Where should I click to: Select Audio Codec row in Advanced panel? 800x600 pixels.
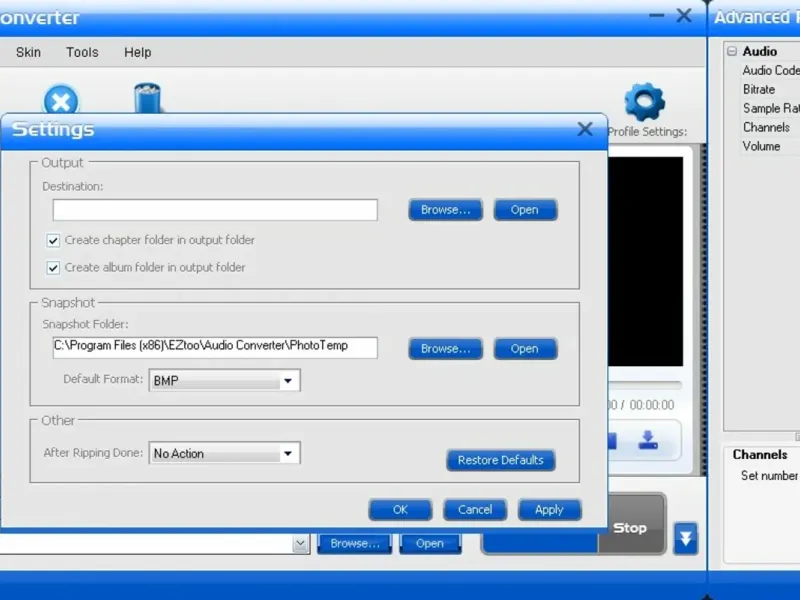(770, 70)
